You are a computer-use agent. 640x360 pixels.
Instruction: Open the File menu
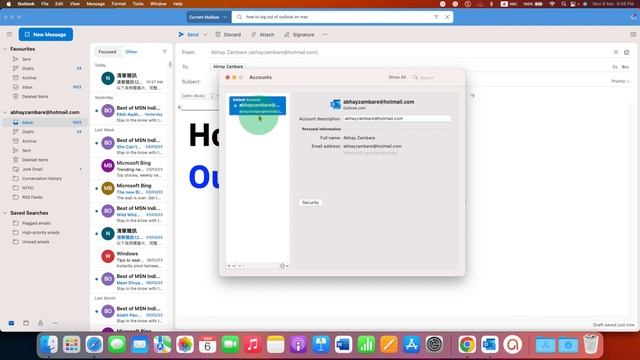click(x=45, y=4)
